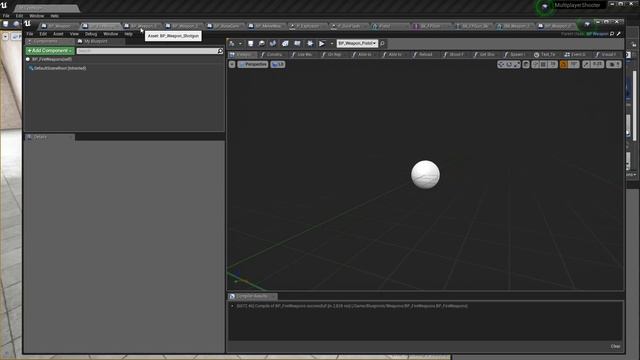
Task: Open the Compile options dropdown arrow
Action: click(240, 43)
